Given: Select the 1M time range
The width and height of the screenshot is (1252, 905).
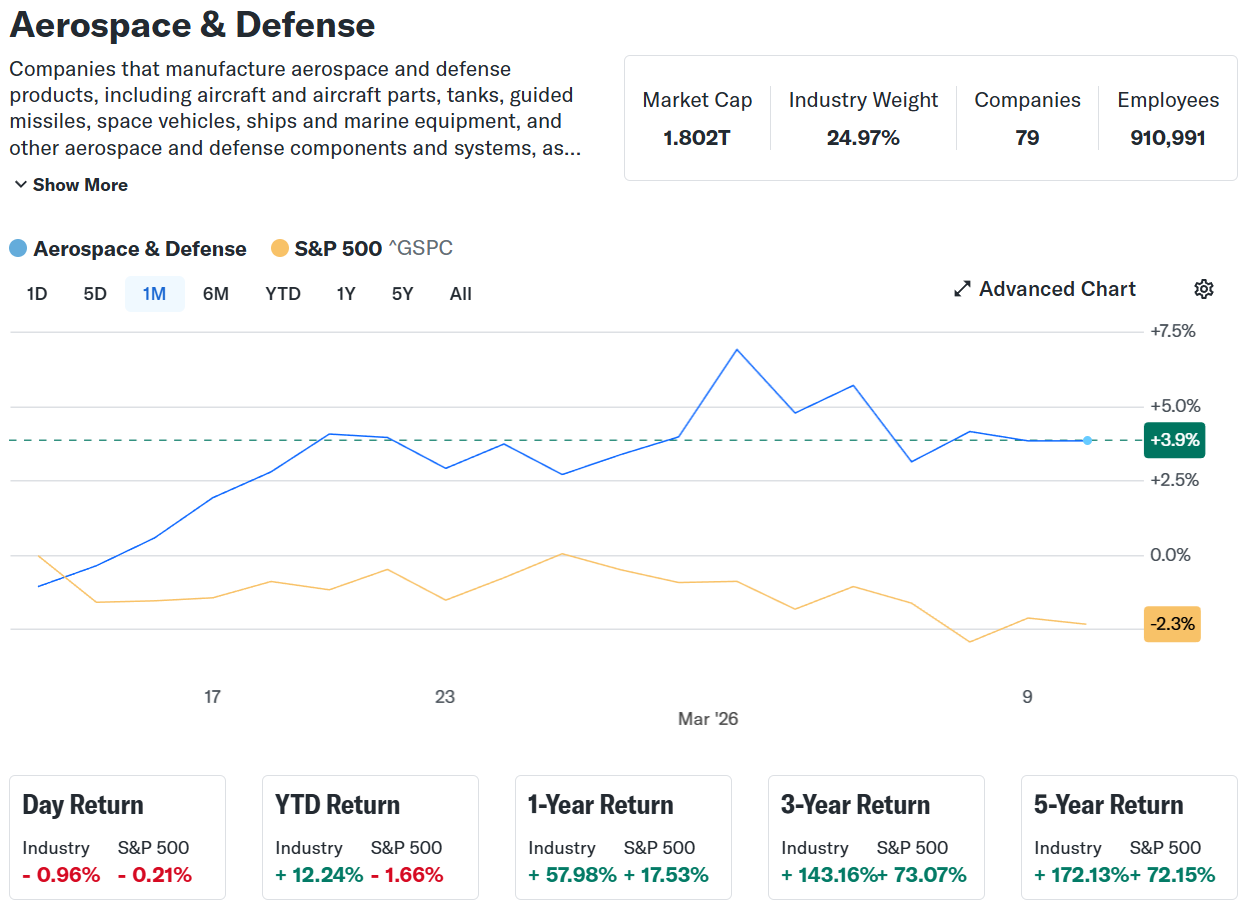Looking at the screenshot, I should [x=154, y=294].
